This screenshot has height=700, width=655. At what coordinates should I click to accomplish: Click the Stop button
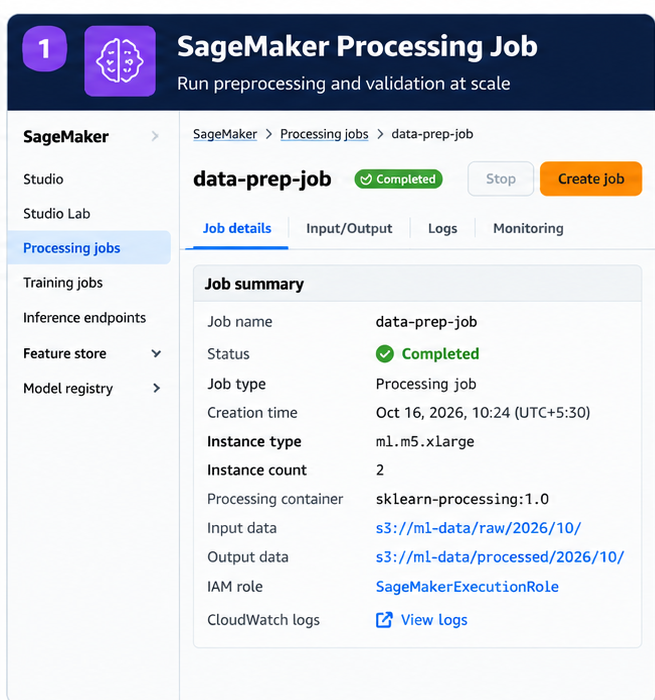coord(501,179)
